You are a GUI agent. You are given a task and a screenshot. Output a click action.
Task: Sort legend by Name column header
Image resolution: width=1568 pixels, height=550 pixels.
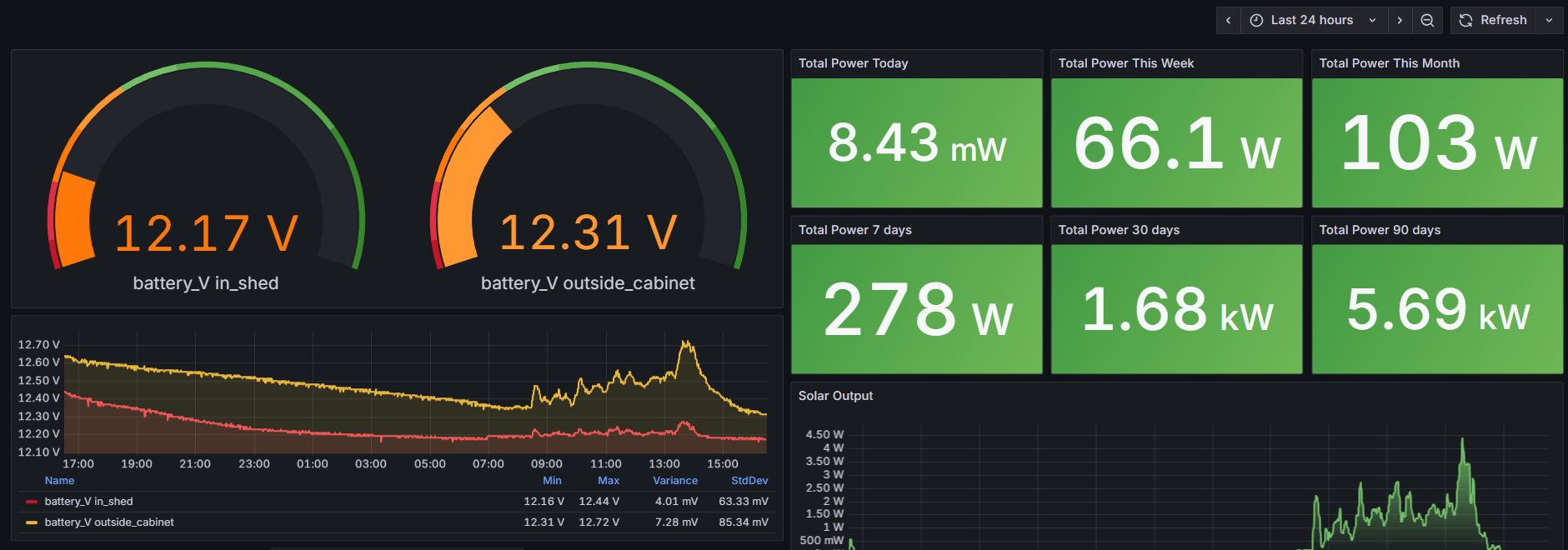pyautogui.click(x=59, y=481)
